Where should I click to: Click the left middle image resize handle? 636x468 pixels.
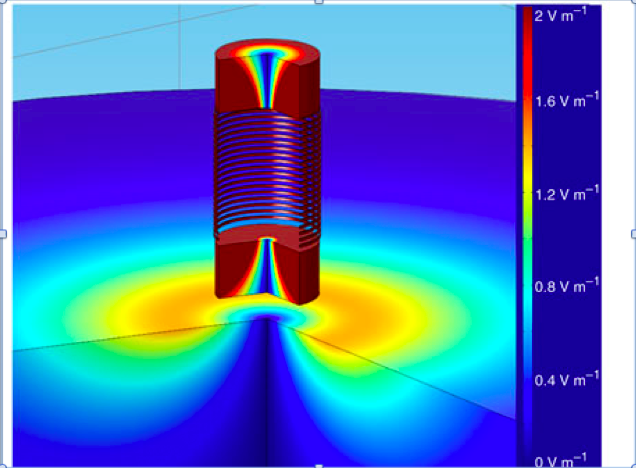point(3,233)
